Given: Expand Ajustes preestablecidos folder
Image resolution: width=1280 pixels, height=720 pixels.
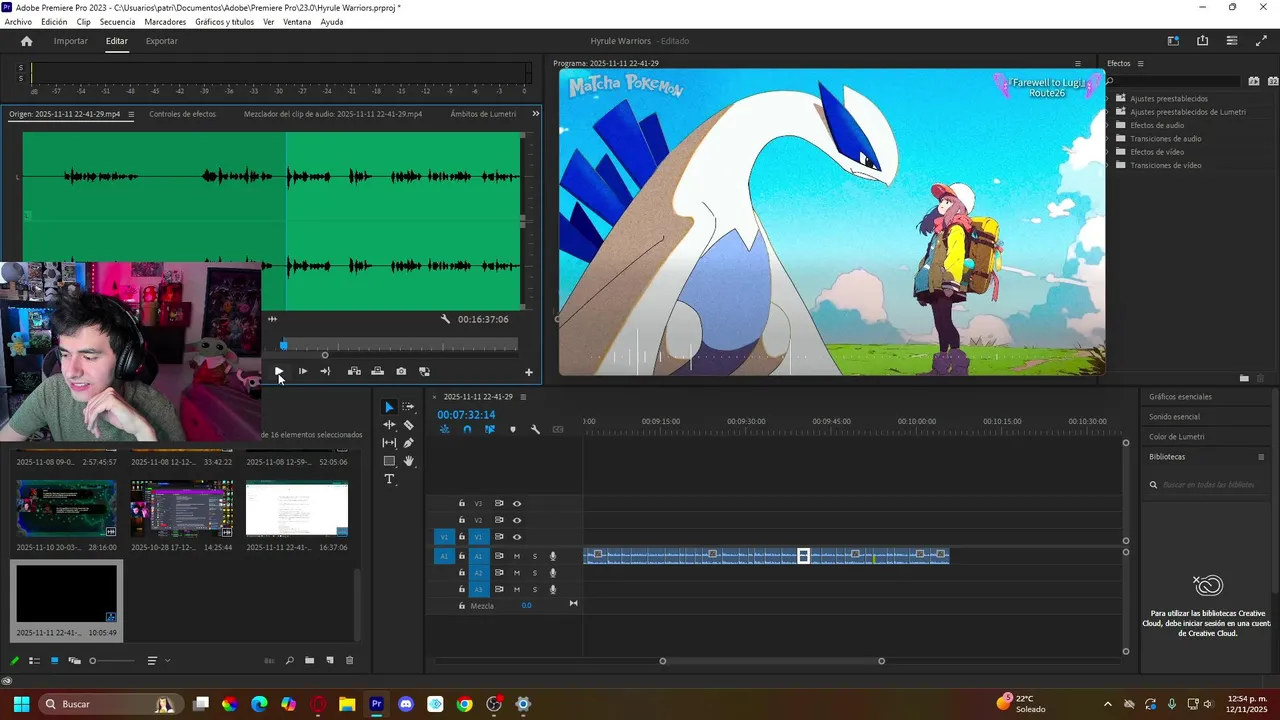Looking at the screenshot, I should click(1108, 99).
